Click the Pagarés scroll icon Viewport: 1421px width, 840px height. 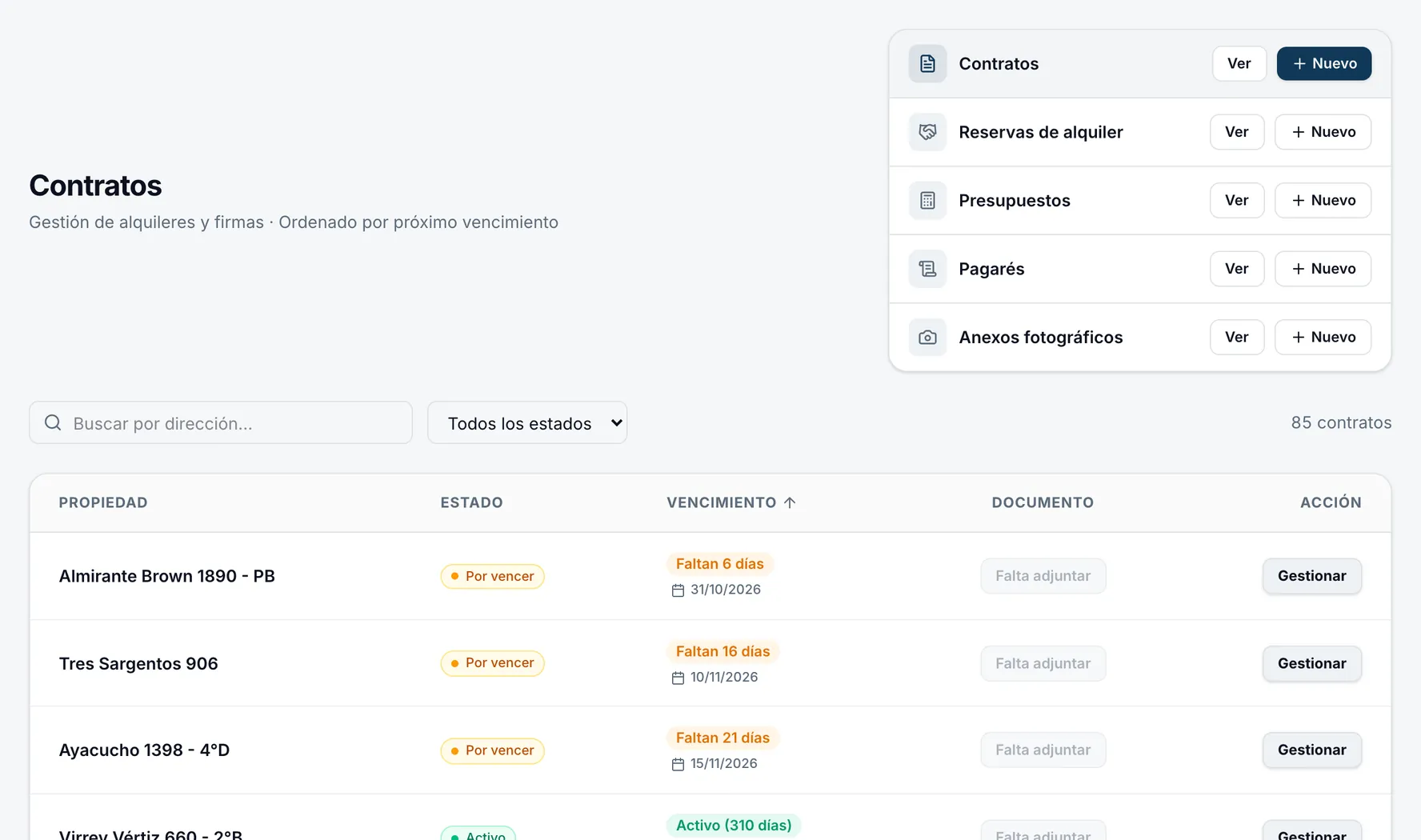(x=927, y=269)
